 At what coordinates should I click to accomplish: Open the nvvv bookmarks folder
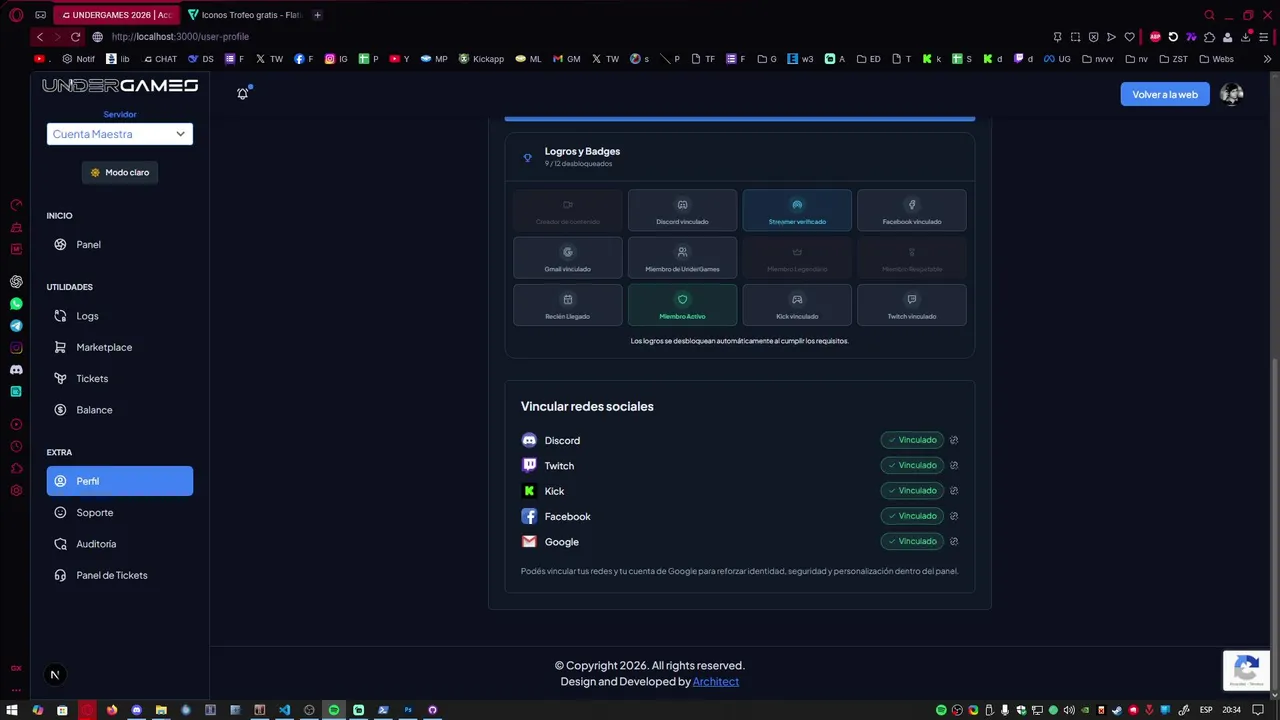pyautogui.click(x=1097, y=59)
